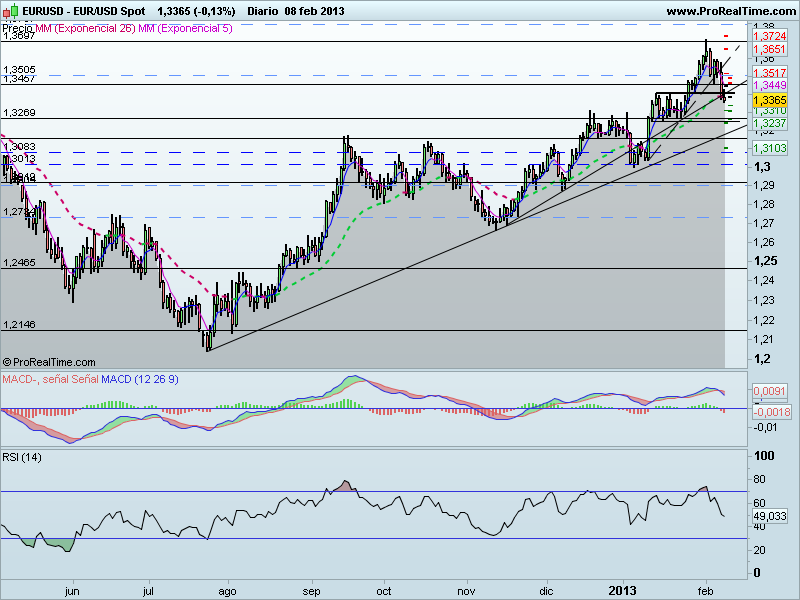Image resolution: width=800 pixels, height=600 pixels.
Task: Click the sep label on time axis
Action: [311, 591]
